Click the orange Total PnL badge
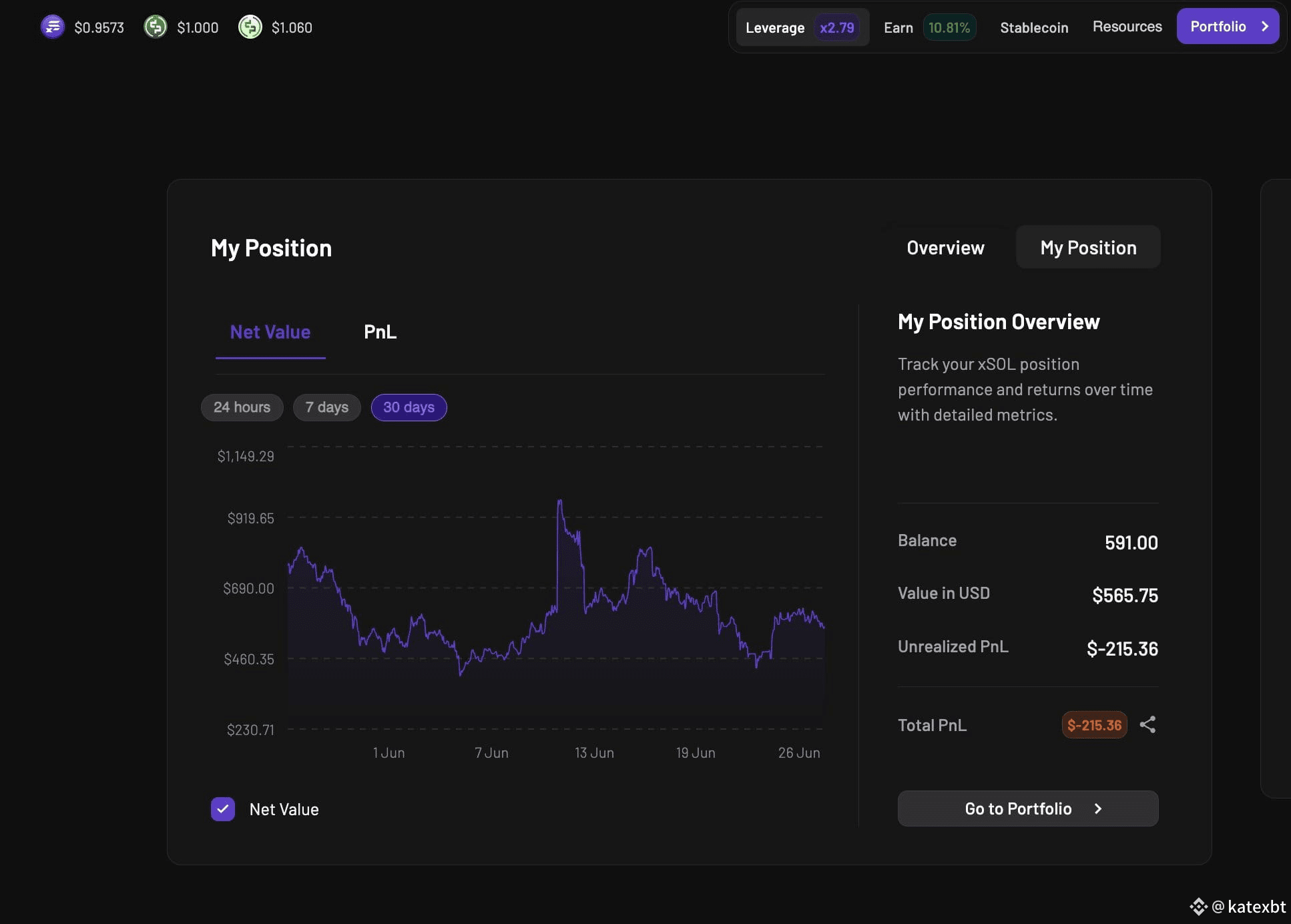Screen dimensions: 1291x924 tap(1094, 725)
